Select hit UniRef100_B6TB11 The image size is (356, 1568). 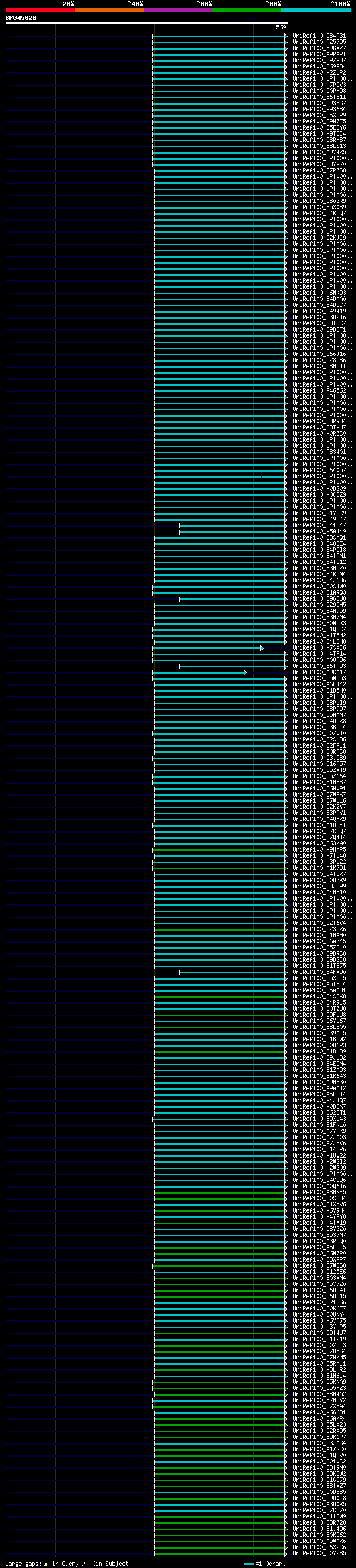tap(319, 97)
